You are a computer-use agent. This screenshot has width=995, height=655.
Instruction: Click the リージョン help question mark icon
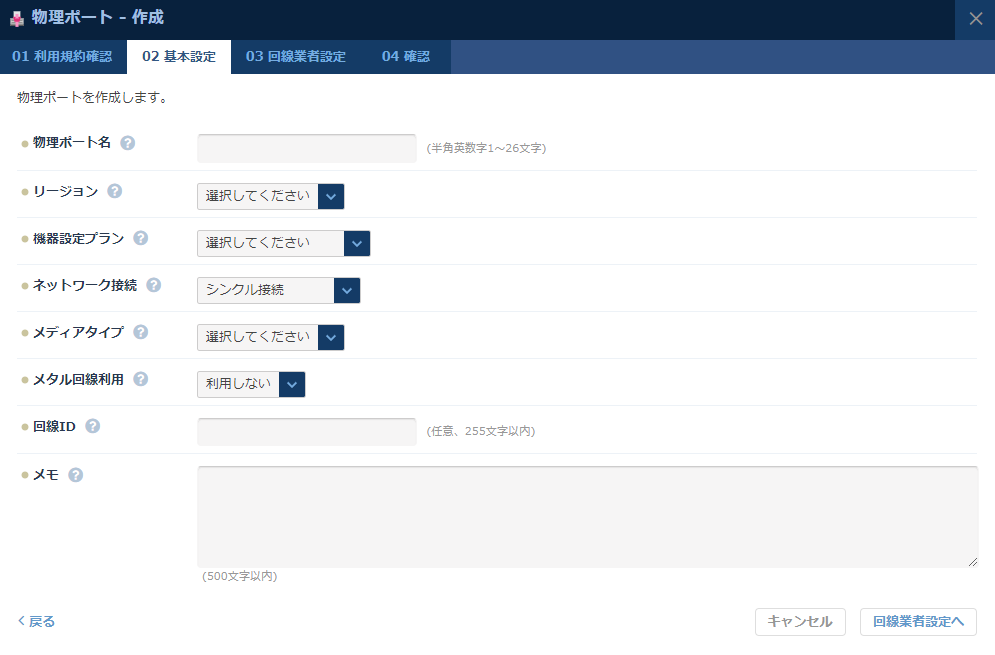click(114, 190)
